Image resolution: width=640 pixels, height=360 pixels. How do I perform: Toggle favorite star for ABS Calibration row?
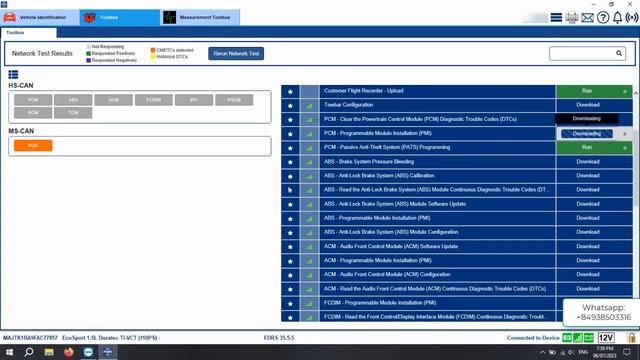pyautogui.click(x=290, y=177)
